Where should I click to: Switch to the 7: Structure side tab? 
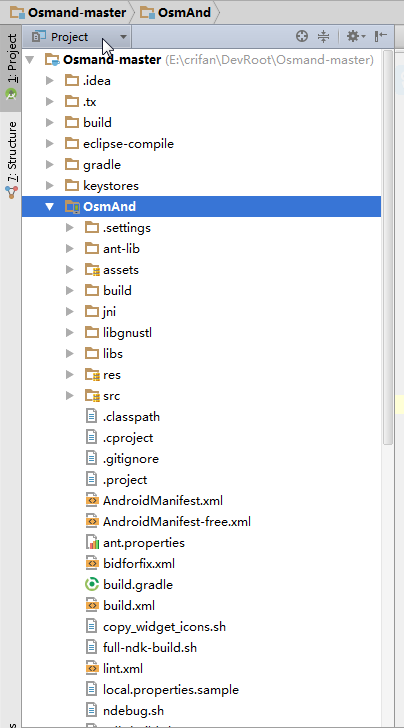[11, 159]
